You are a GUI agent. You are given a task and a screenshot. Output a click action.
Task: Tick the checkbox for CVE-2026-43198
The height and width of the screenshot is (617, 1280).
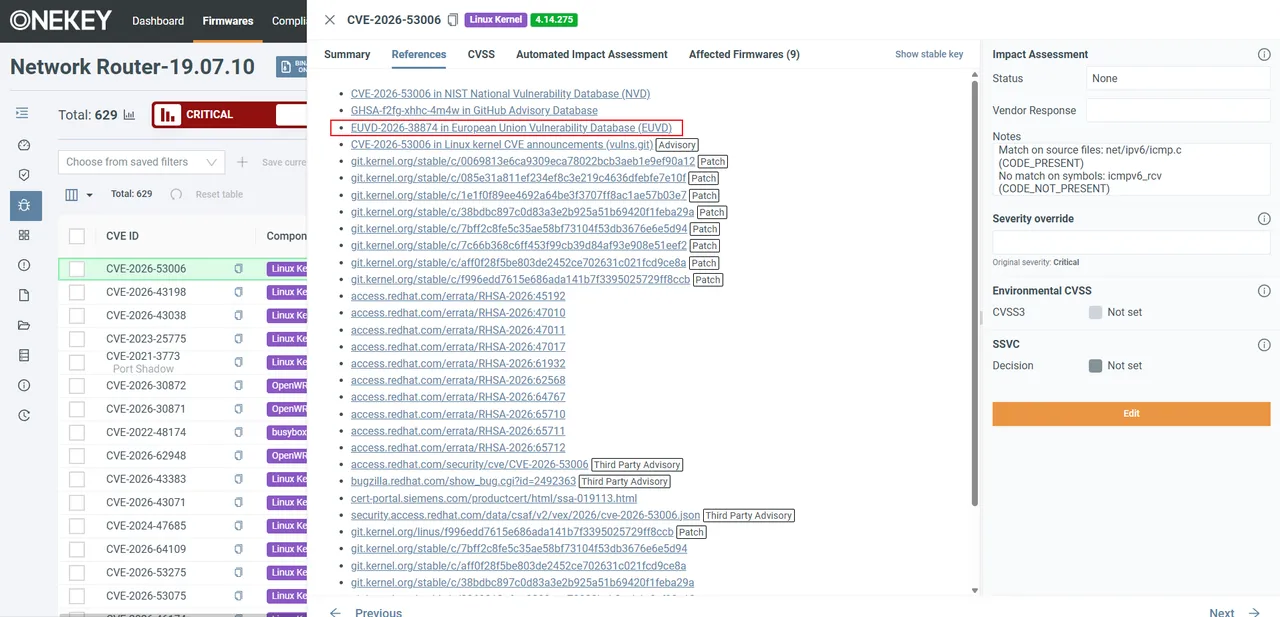[x=77, y=292]
